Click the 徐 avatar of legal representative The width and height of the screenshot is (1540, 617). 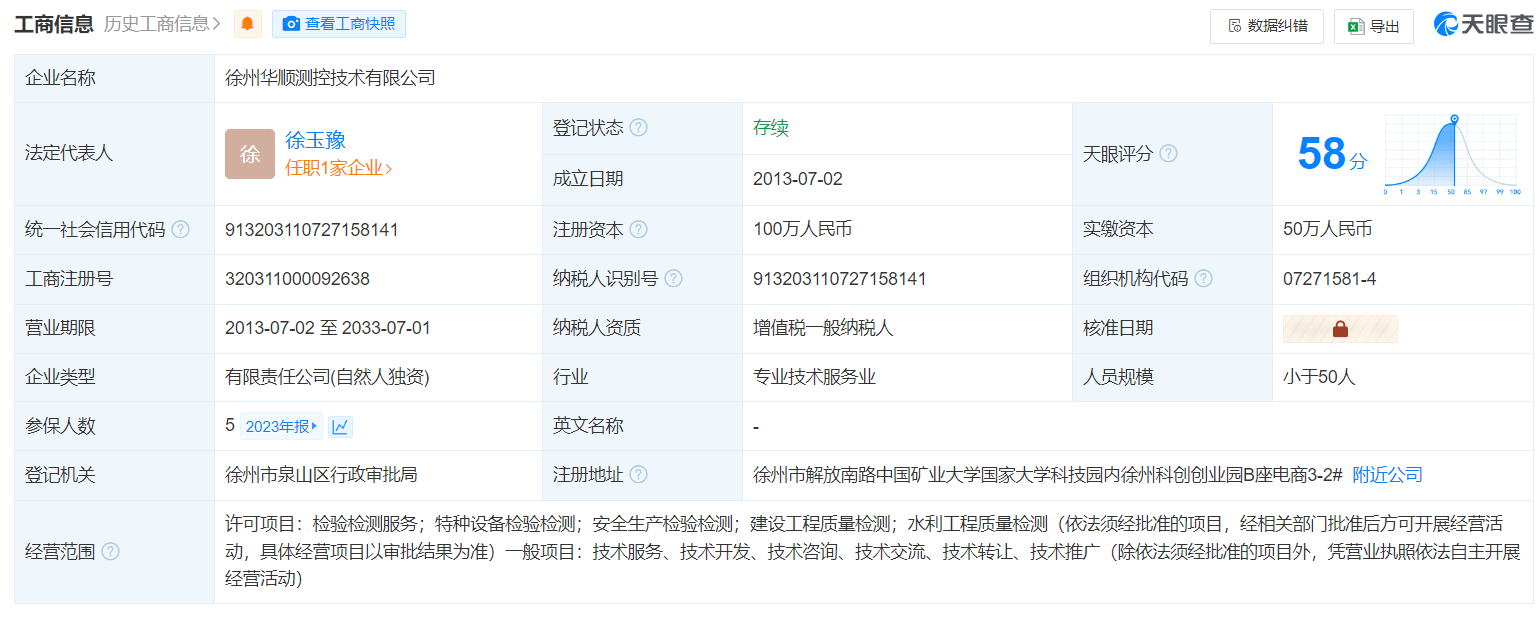tap(250, 154)
